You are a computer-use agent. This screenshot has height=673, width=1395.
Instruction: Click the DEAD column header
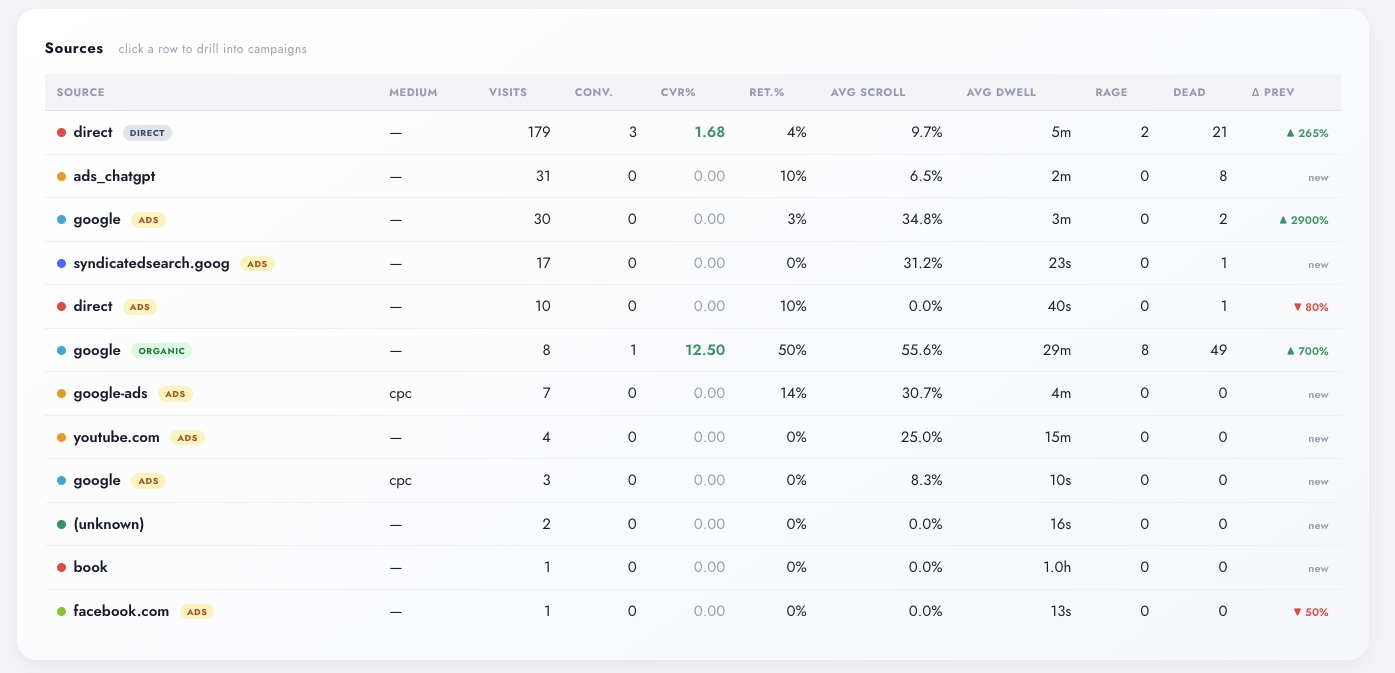coord(1189,92)
